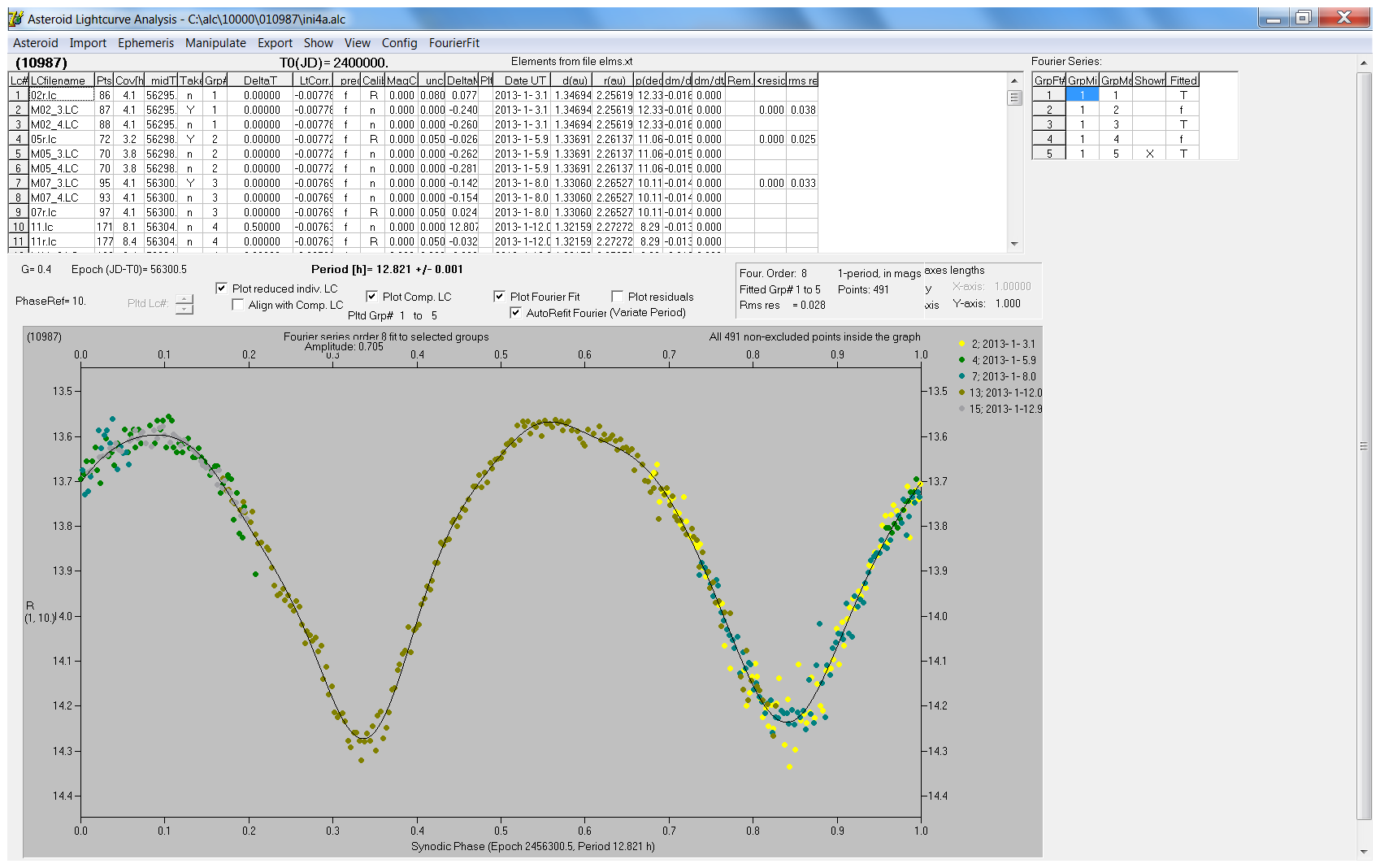
Task: Click the Four. Order: 8 text
Action: (773, 273)
